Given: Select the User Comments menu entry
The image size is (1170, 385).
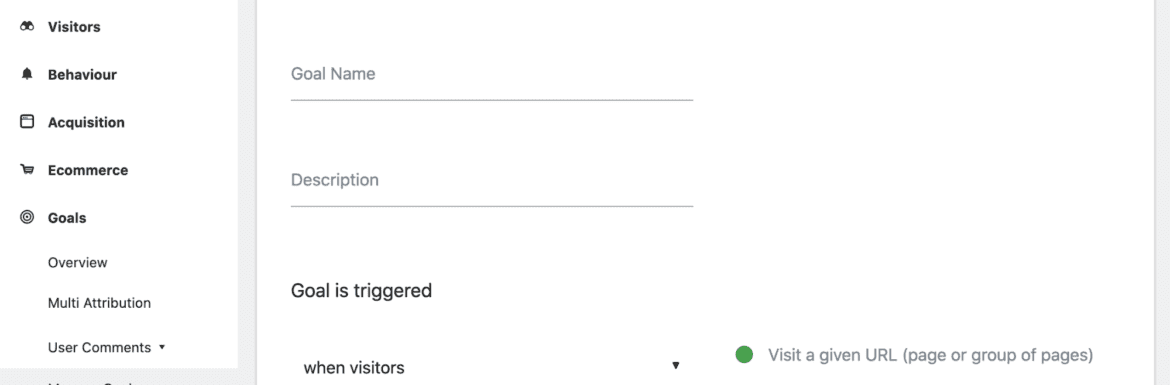Looking at the screenshot, I should pyautogui.click(x=99, y=348).
